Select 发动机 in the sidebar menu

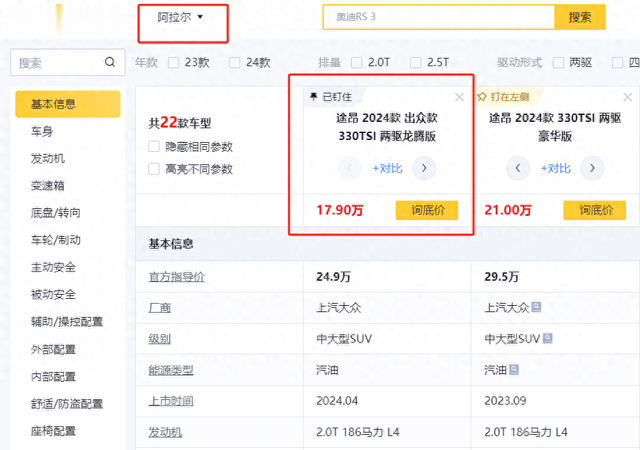[48, 158]
